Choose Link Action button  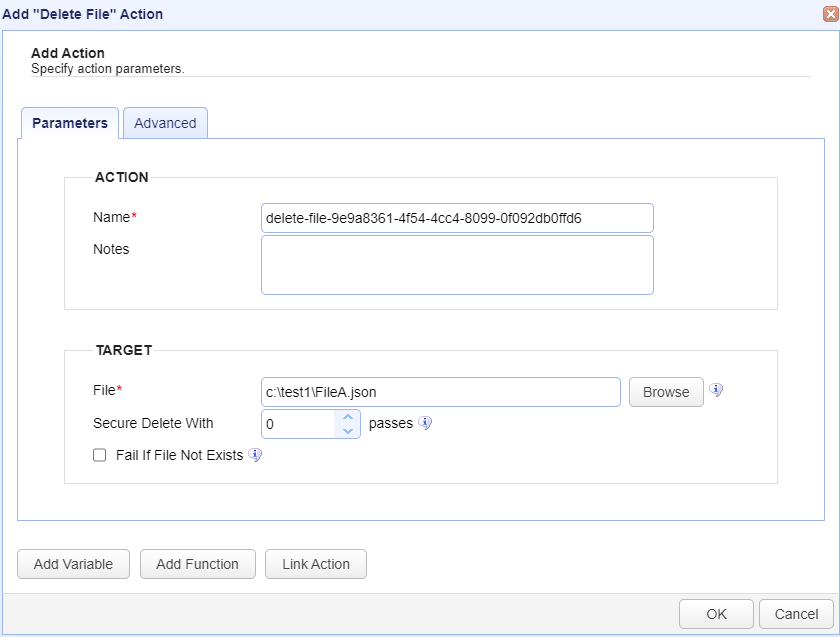tap(316, 564)
